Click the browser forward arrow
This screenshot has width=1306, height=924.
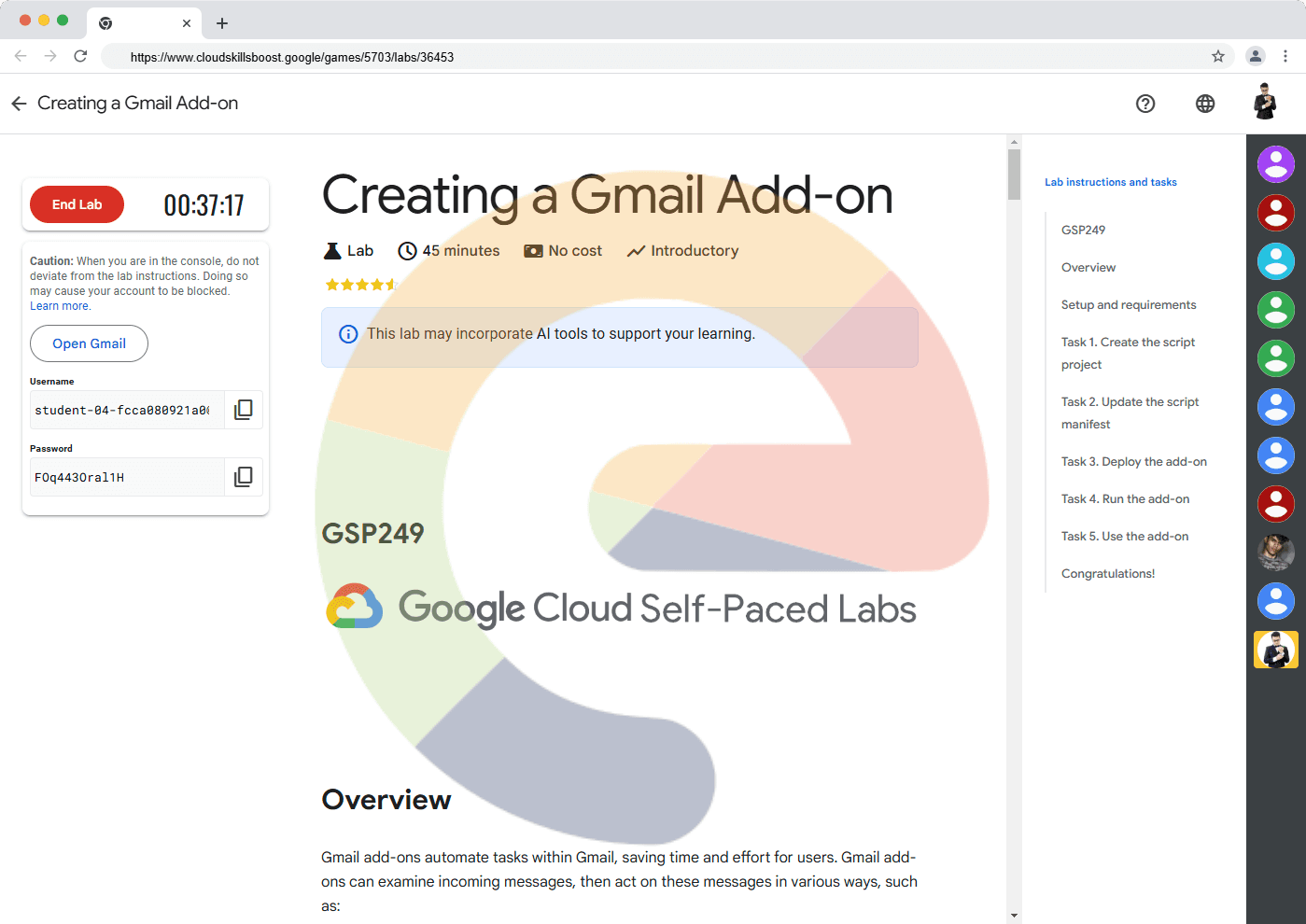click(50, 56)
